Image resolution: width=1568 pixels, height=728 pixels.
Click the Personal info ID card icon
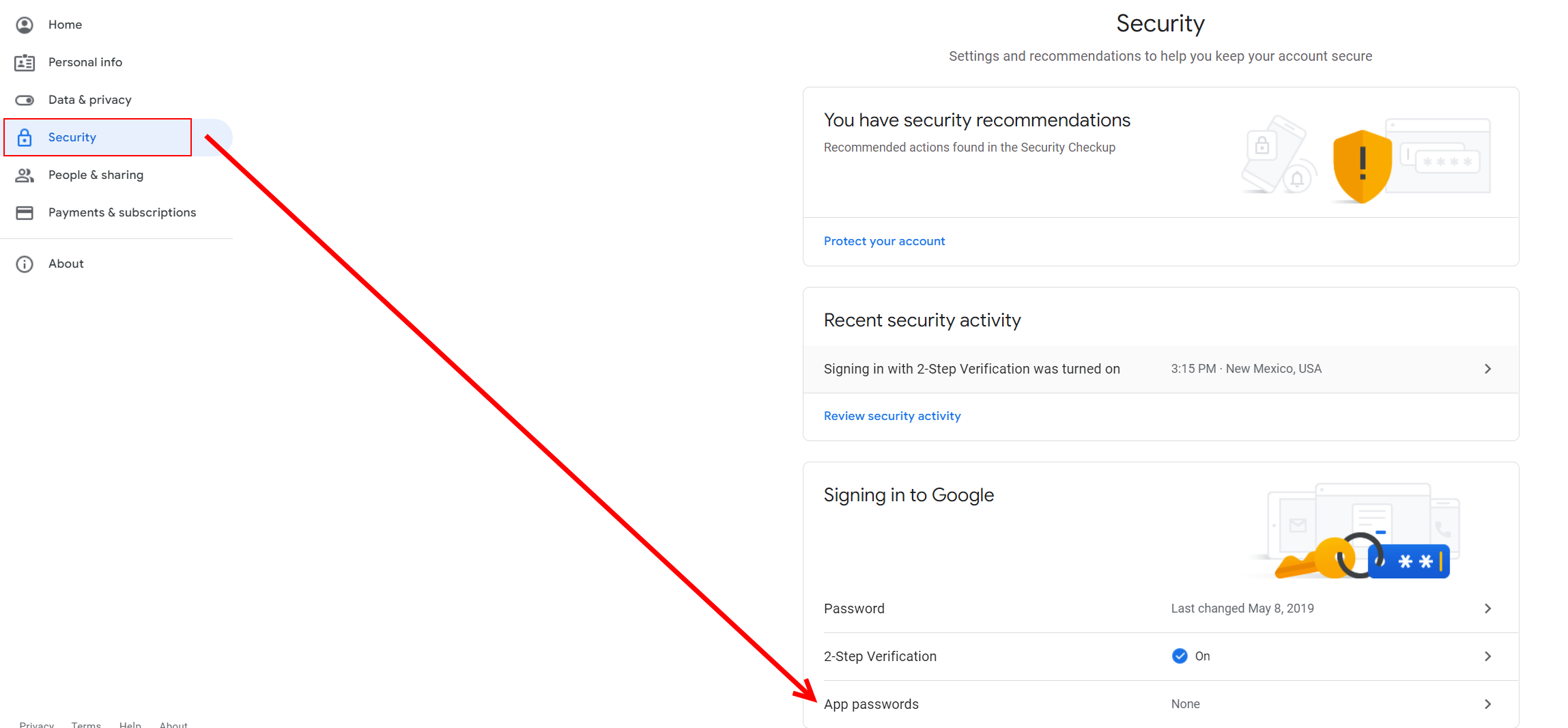tap(25, 63)
